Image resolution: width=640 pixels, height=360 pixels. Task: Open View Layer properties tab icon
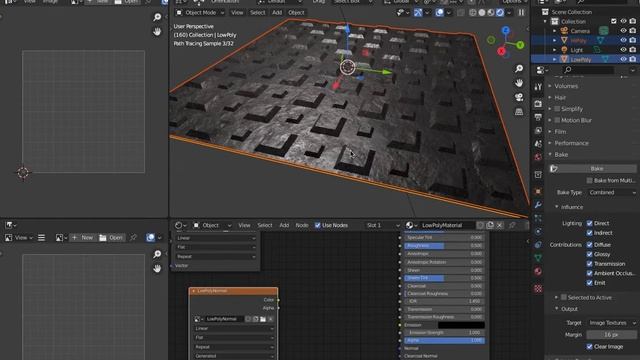click(538, 130)
